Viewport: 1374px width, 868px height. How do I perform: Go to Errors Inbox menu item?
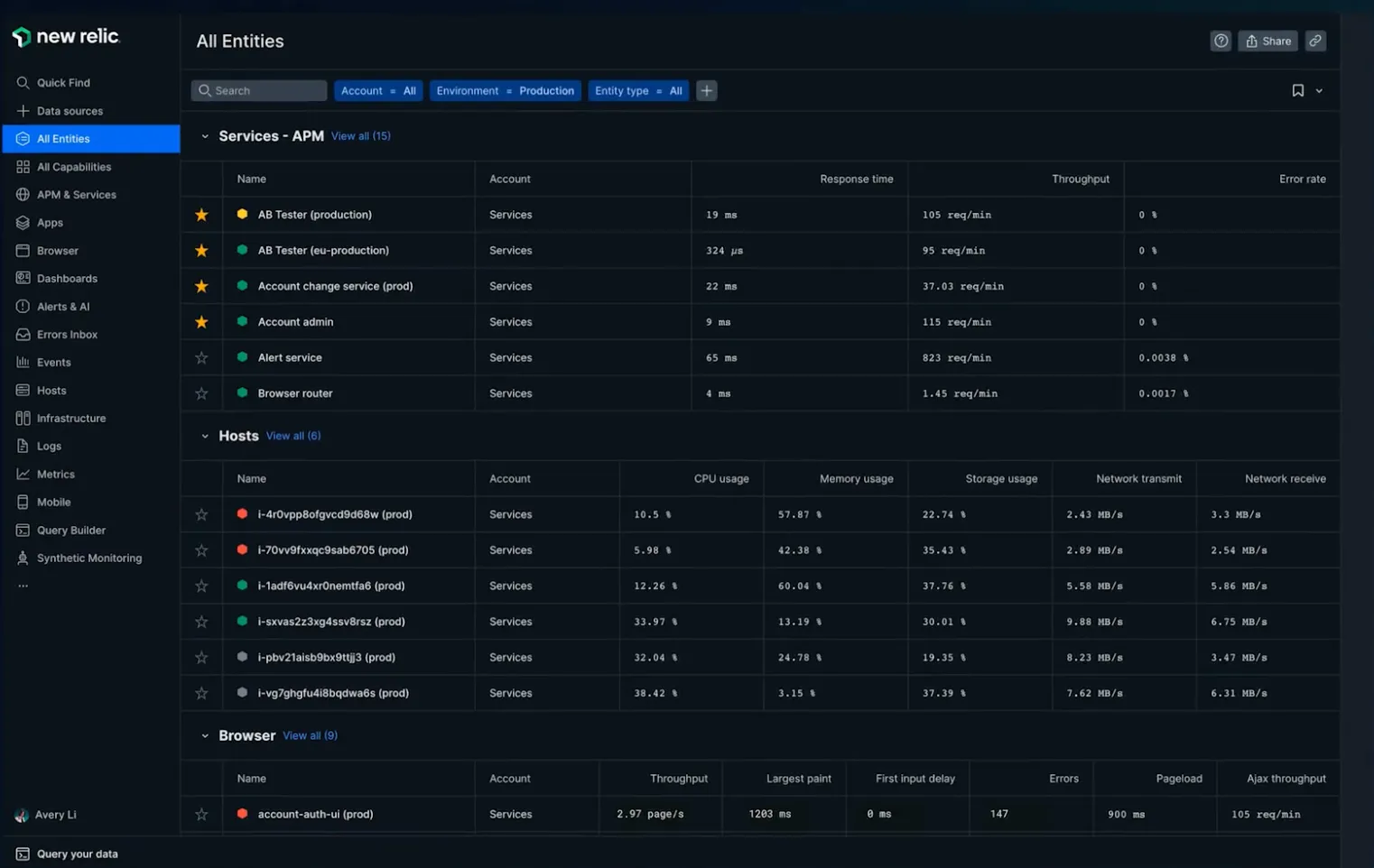click(x=67, y=334)
